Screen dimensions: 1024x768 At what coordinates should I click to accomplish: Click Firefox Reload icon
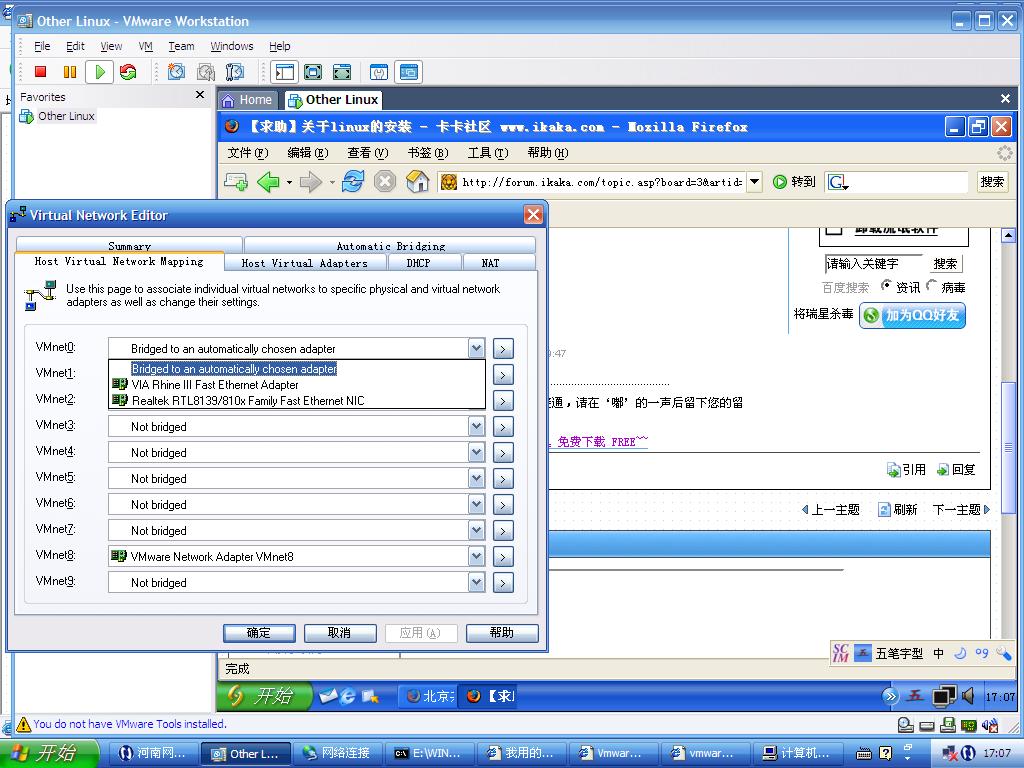coord(353,182)
